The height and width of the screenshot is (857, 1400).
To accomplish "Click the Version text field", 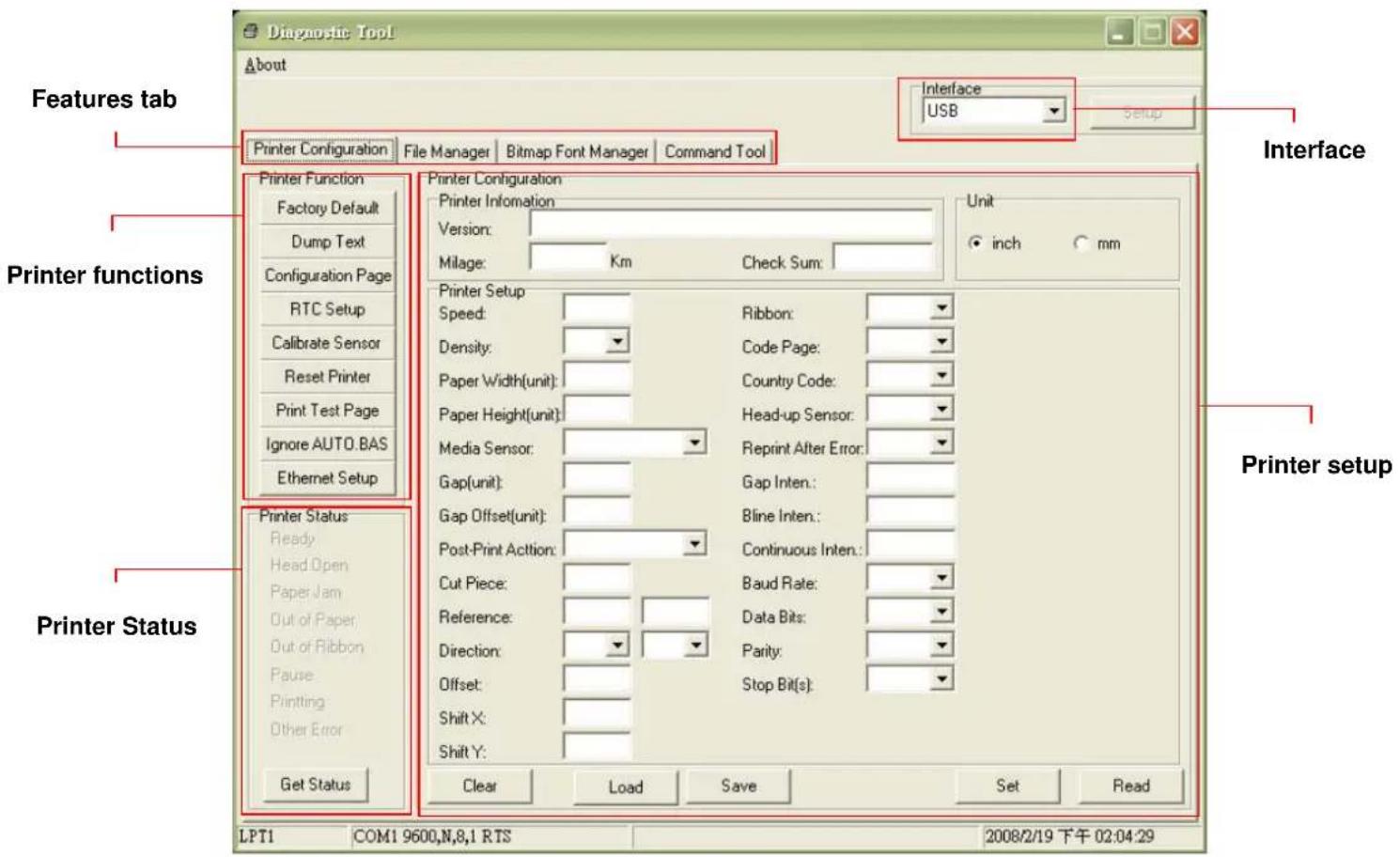I will point(731,224).
